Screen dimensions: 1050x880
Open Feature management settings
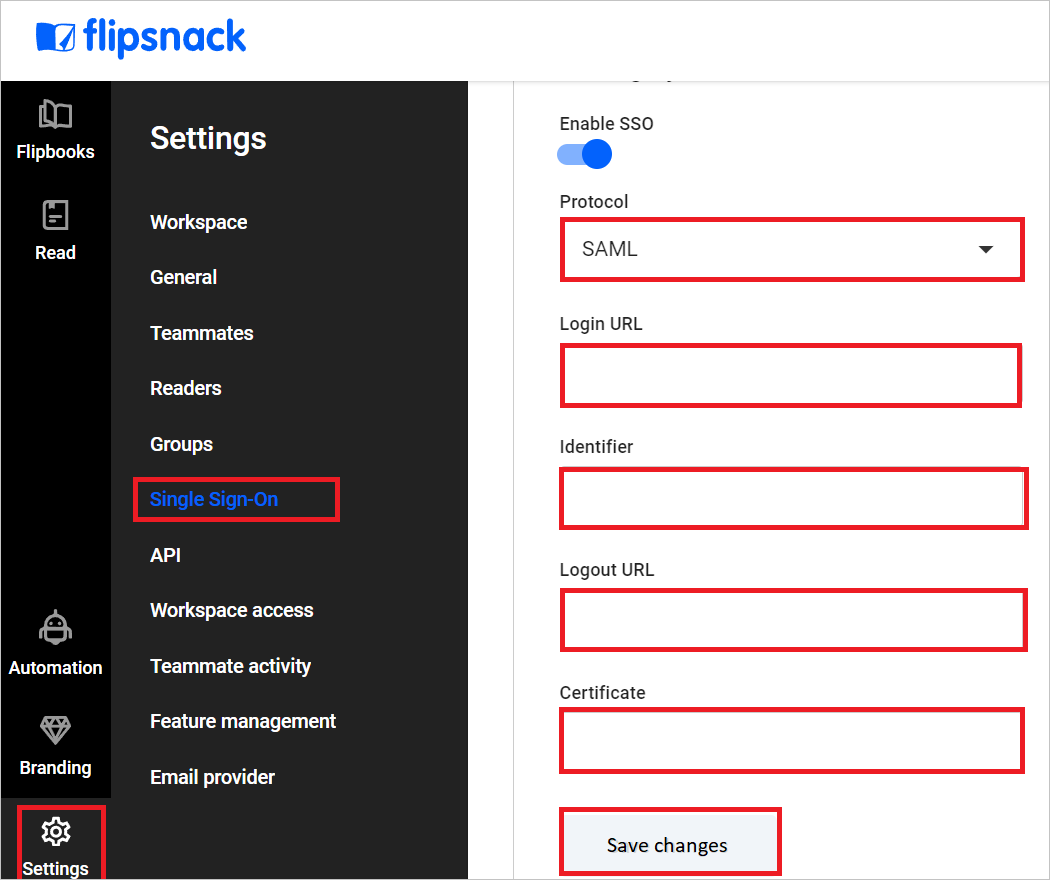click(x=242, y=721)
